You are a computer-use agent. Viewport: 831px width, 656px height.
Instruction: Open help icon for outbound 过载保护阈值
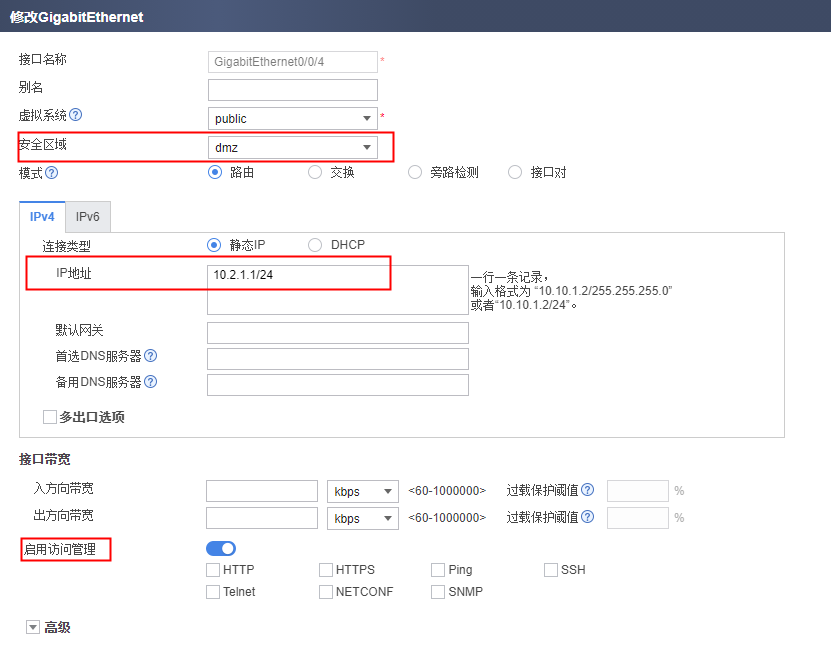click(587, 517)
